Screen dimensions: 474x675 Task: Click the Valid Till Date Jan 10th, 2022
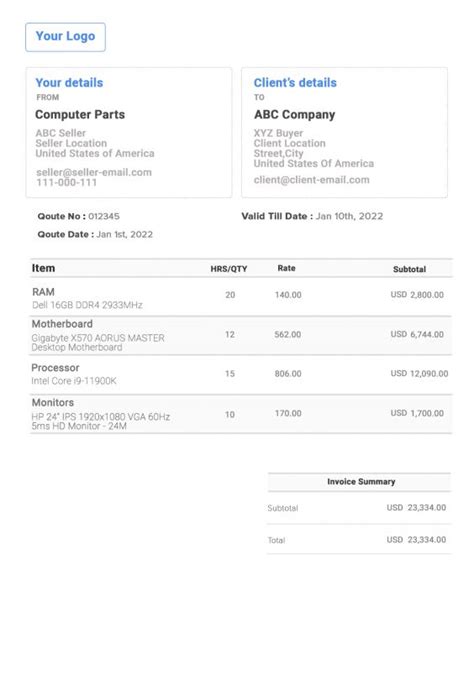pyautogui.click(x=349, y=216)
